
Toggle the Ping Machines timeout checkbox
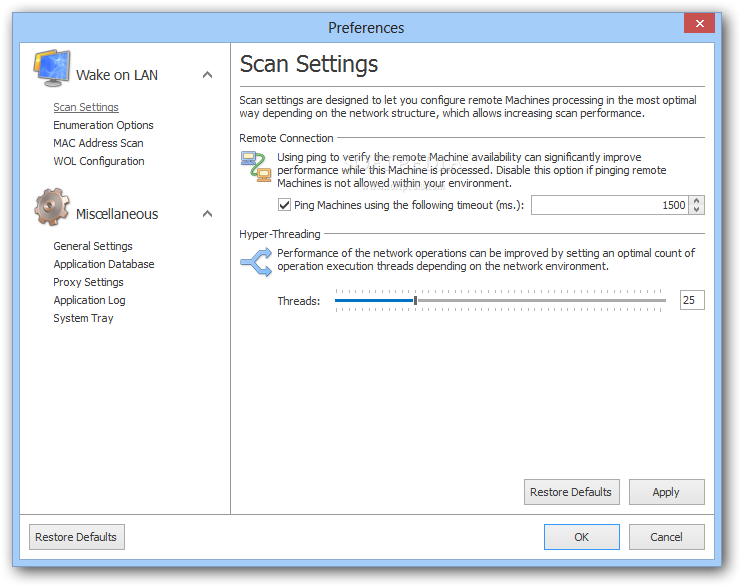[x=284, y=205]
